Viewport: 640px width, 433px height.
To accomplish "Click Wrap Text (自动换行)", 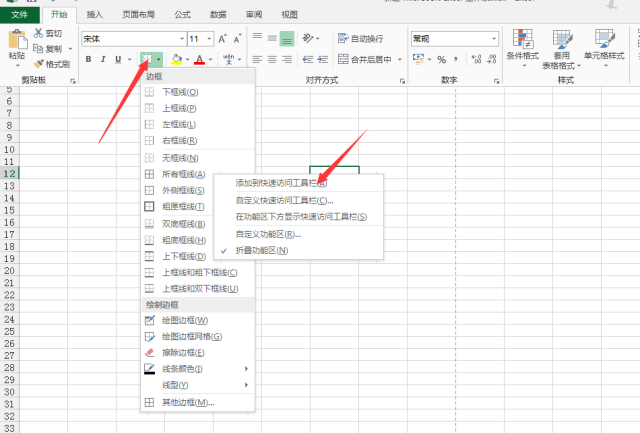I will [361, 39].
